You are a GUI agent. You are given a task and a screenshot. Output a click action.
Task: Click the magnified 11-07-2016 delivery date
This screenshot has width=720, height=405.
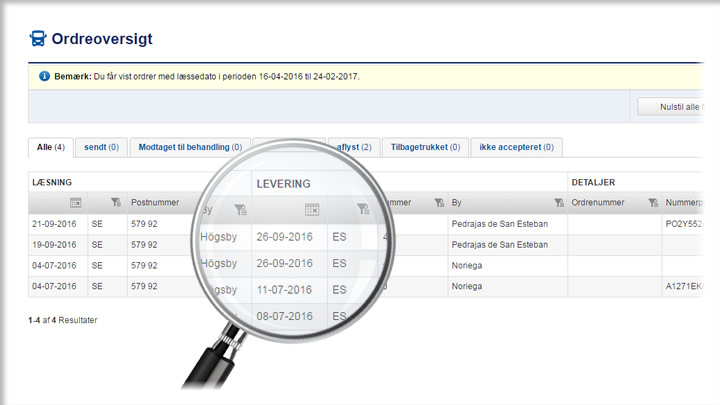(x=284, y=290)
